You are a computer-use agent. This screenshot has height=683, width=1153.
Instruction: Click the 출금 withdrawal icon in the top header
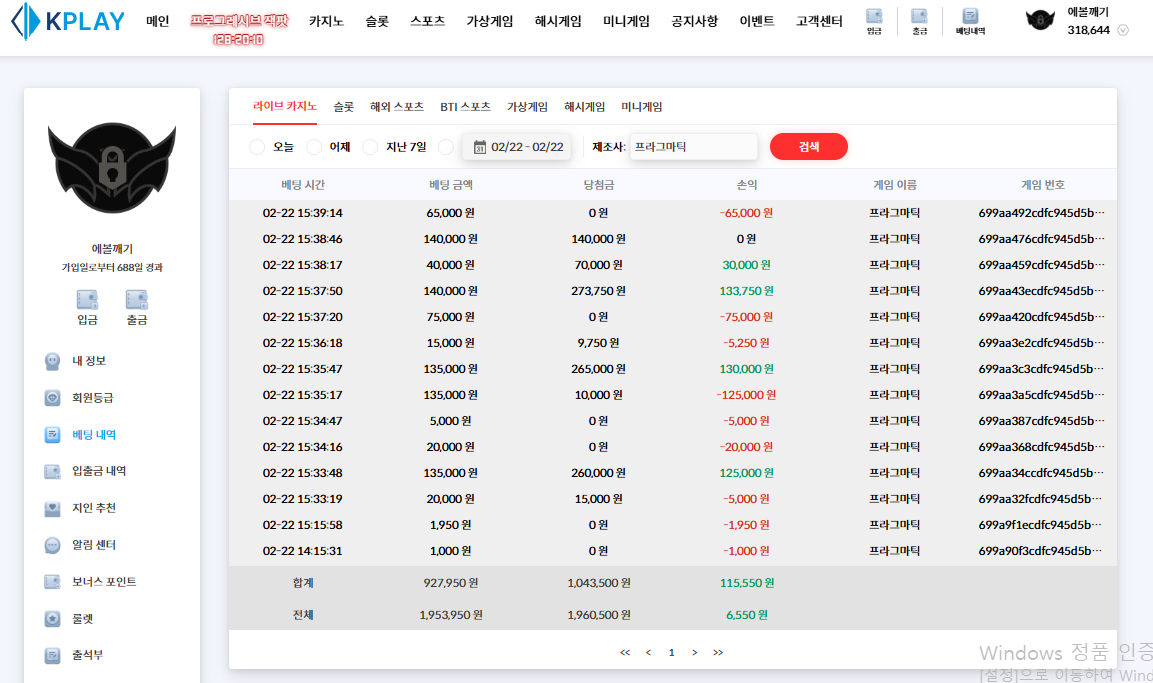pyautogui.click(x=919, y=20)
